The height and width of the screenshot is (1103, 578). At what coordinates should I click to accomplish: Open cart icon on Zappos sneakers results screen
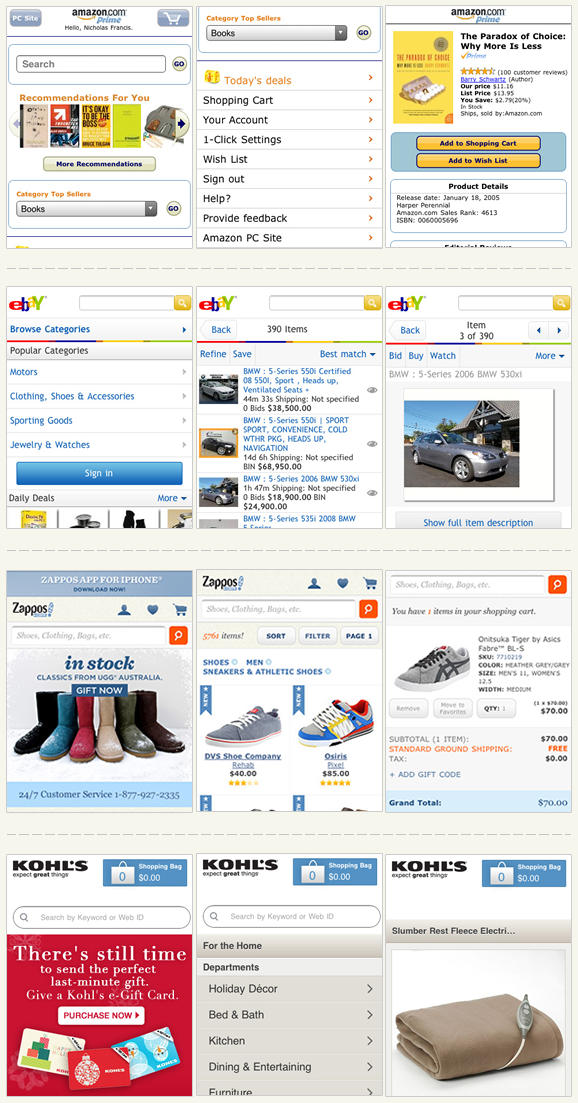click(x=370, y=582)
